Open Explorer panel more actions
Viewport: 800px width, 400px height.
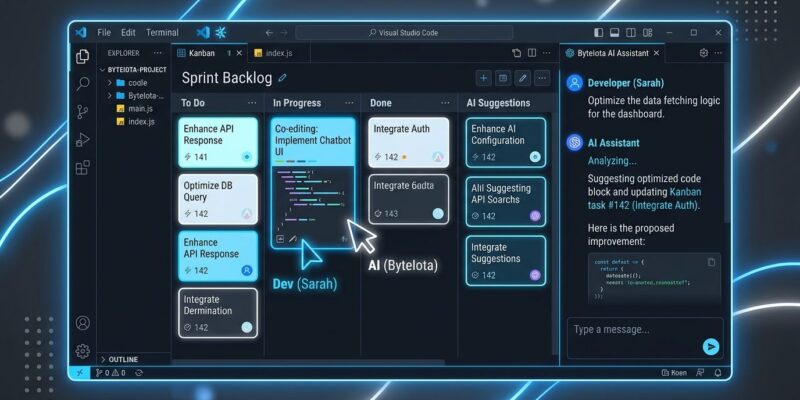[158, 53]
